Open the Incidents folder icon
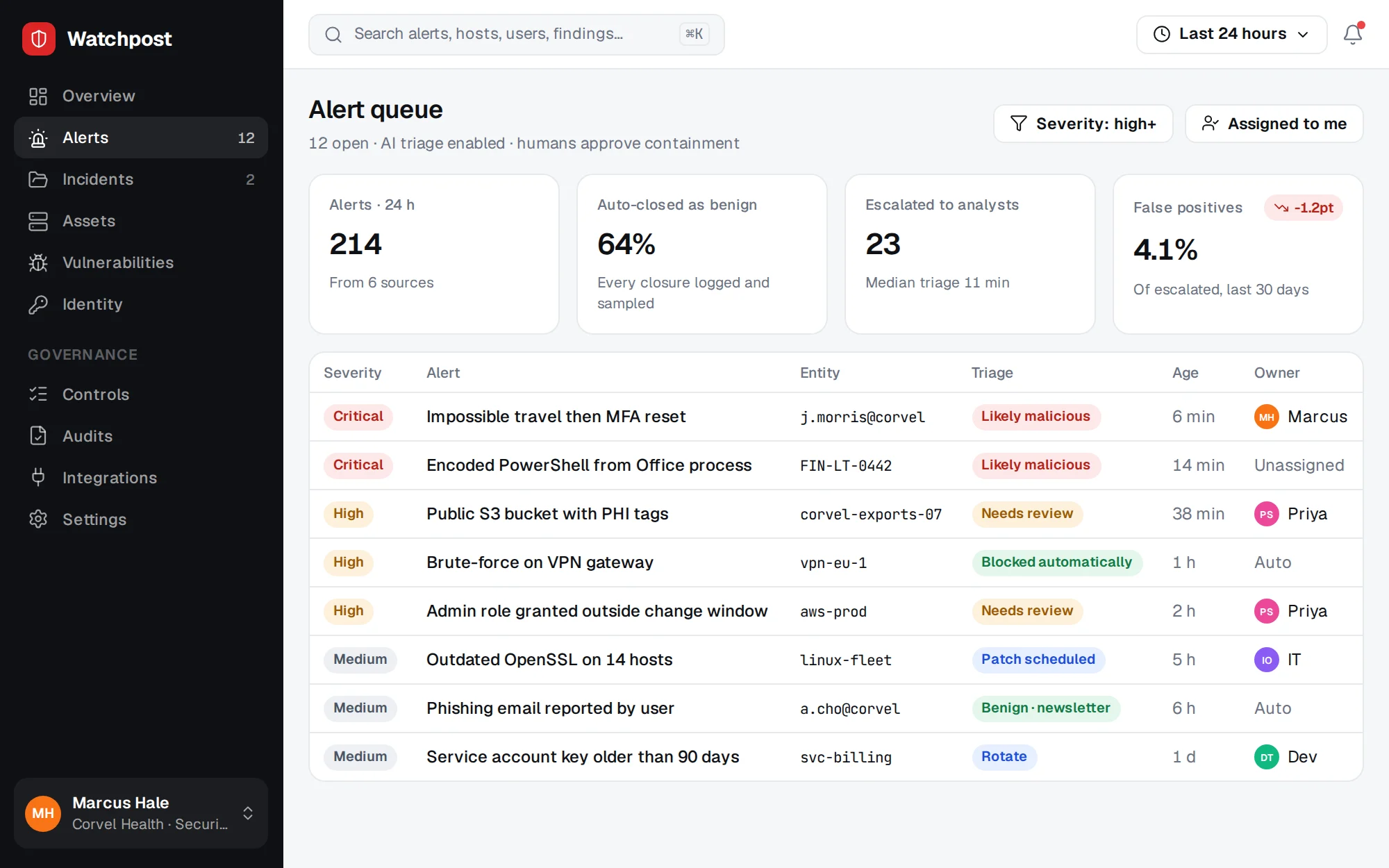 click(38, 179)
